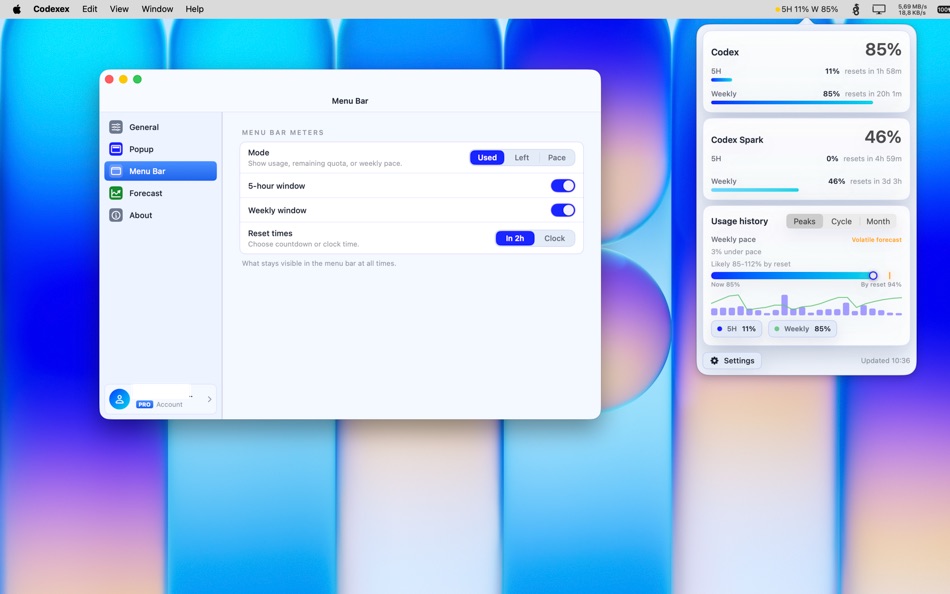This screenshot has height=594, width=950.
Task: Click the blue account avatar icon
Action: coord(119,399)
